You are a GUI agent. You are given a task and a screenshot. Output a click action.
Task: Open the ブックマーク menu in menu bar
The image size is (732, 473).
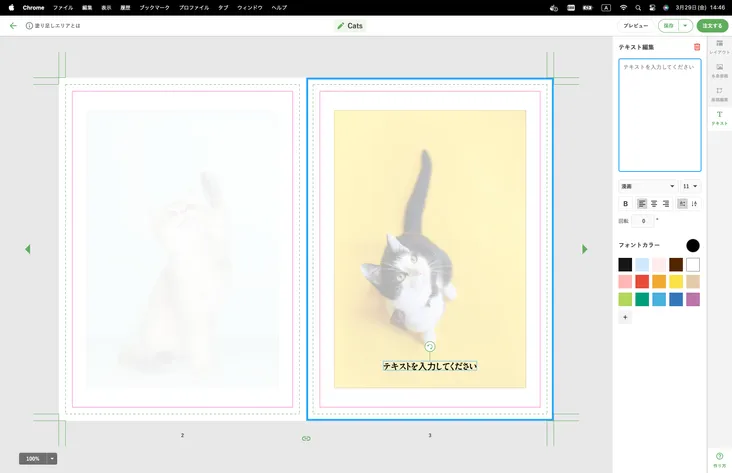coord(155,7)
